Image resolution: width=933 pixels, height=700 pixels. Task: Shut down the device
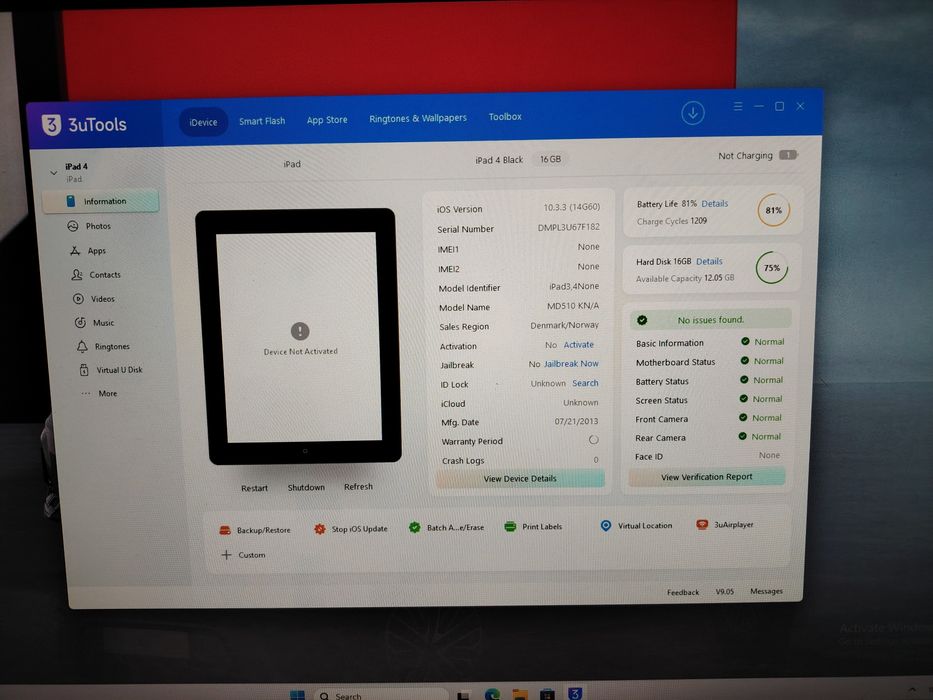[306, 488]
